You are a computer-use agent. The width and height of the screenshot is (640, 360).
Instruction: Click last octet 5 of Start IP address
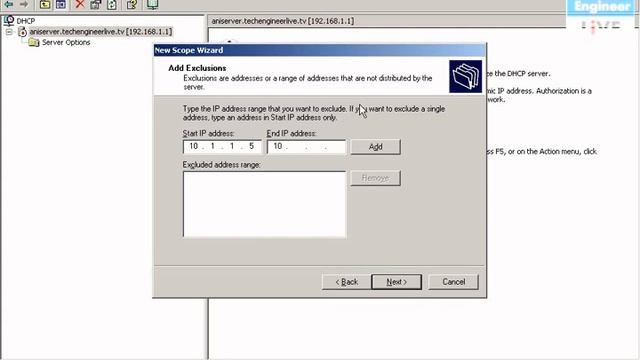tap(251, 146)
